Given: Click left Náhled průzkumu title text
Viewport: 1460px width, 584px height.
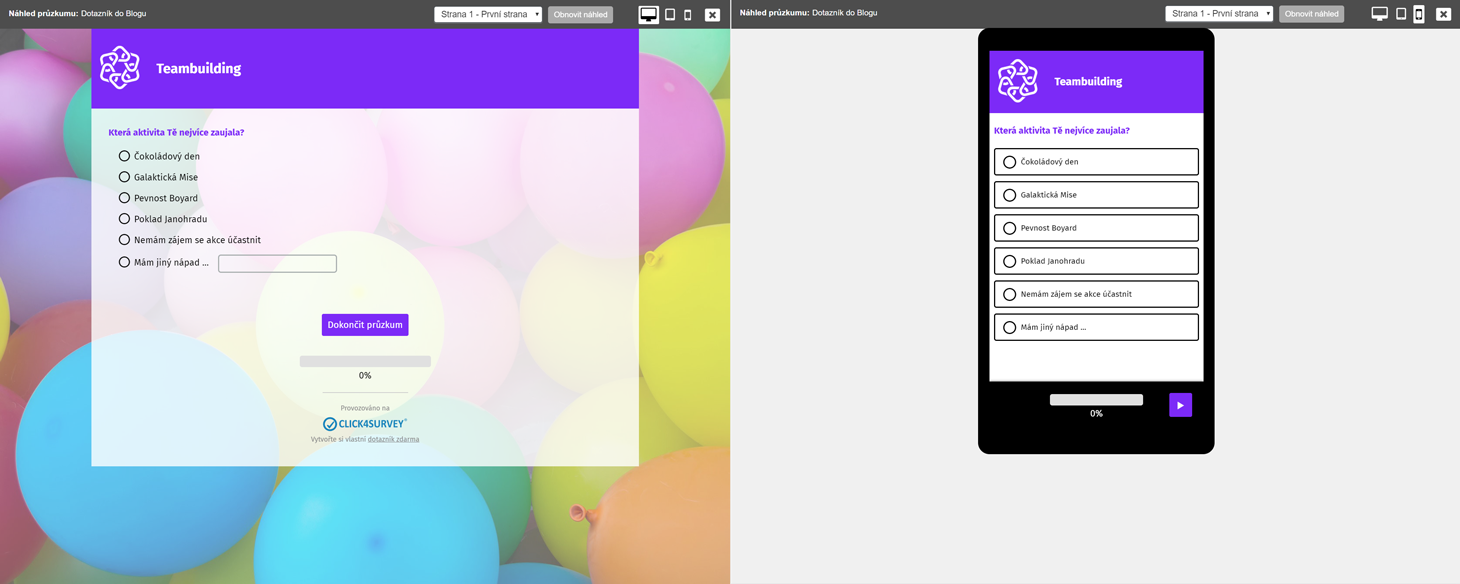Looking at the screenshot, I should [77, 14].
